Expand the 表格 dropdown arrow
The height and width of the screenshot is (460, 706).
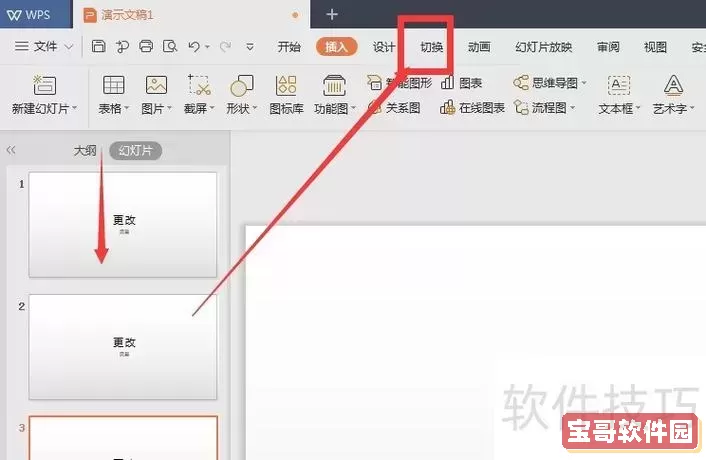pyautogui.click(x=127, y=108)
